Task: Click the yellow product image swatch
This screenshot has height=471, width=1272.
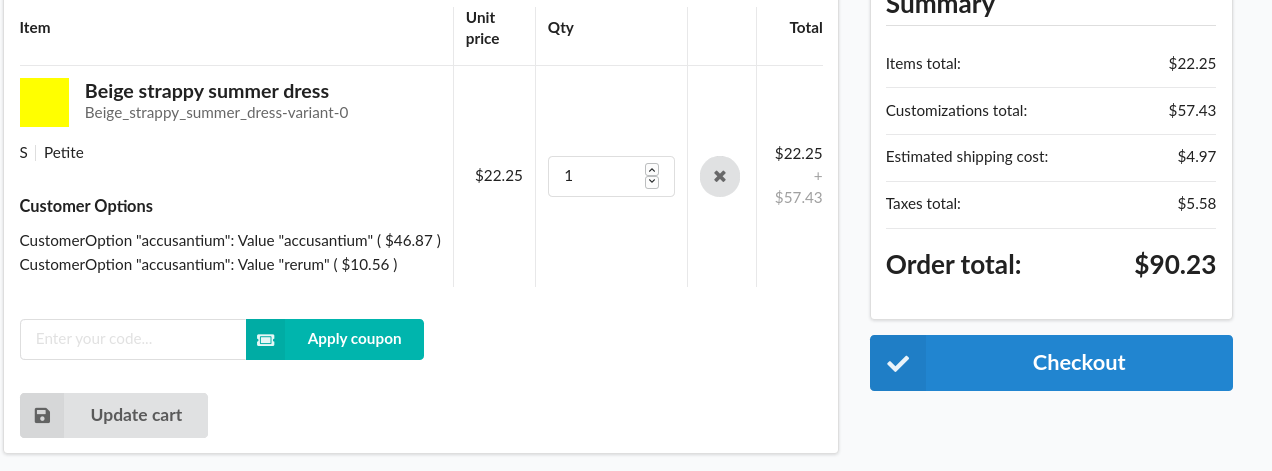Action: 45,103
